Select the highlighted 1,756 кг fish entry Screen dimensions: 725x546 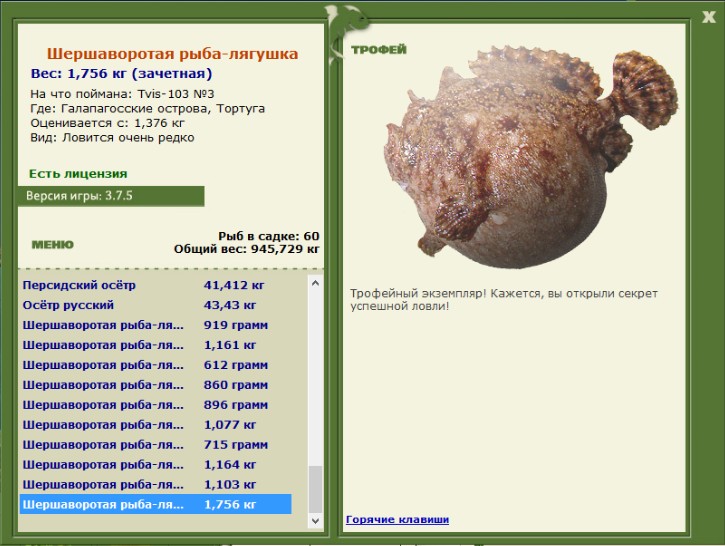155,504
